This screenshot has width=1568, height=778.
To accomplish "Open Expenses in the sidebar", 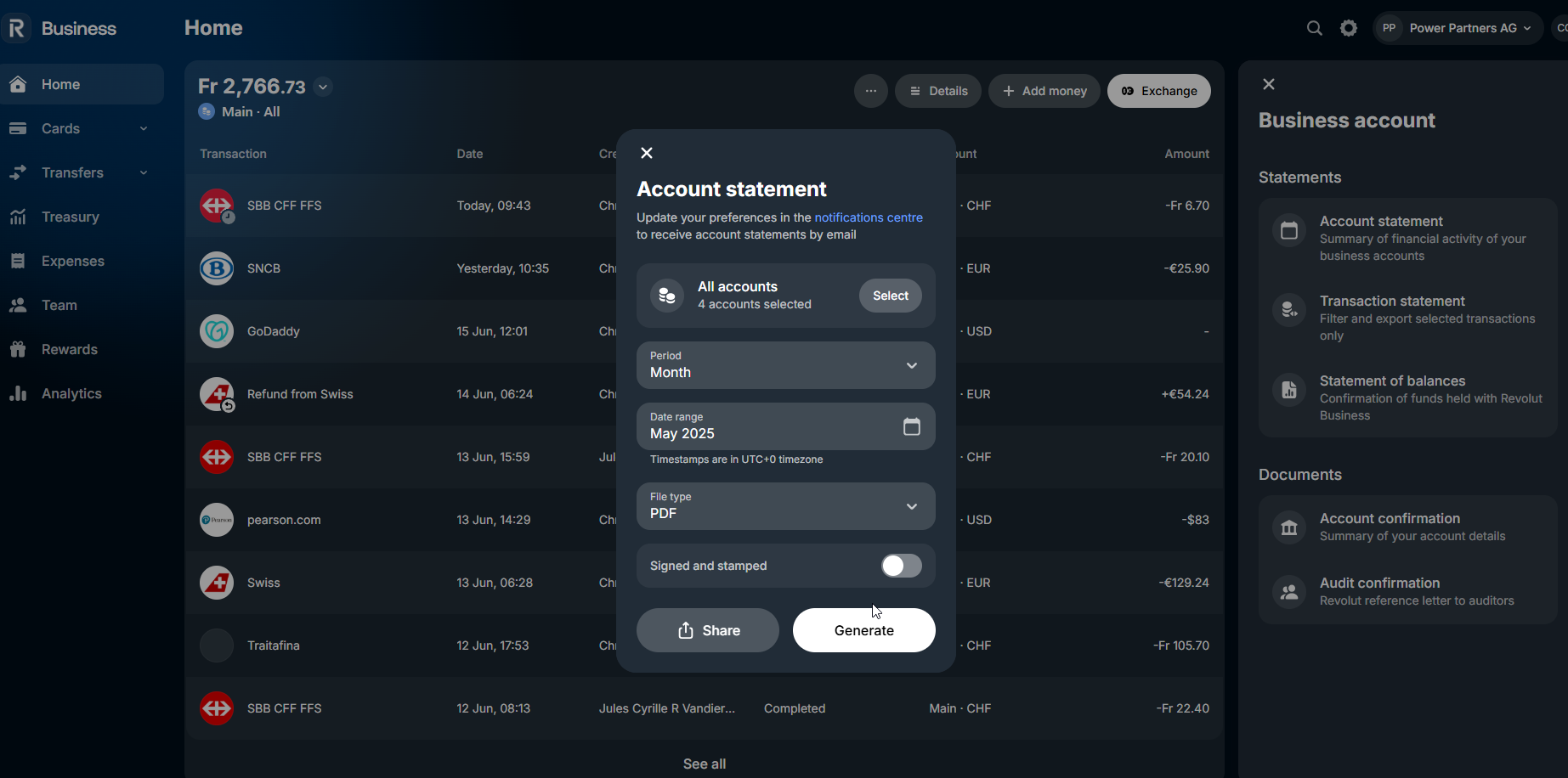I will click(x=82, y=261).
